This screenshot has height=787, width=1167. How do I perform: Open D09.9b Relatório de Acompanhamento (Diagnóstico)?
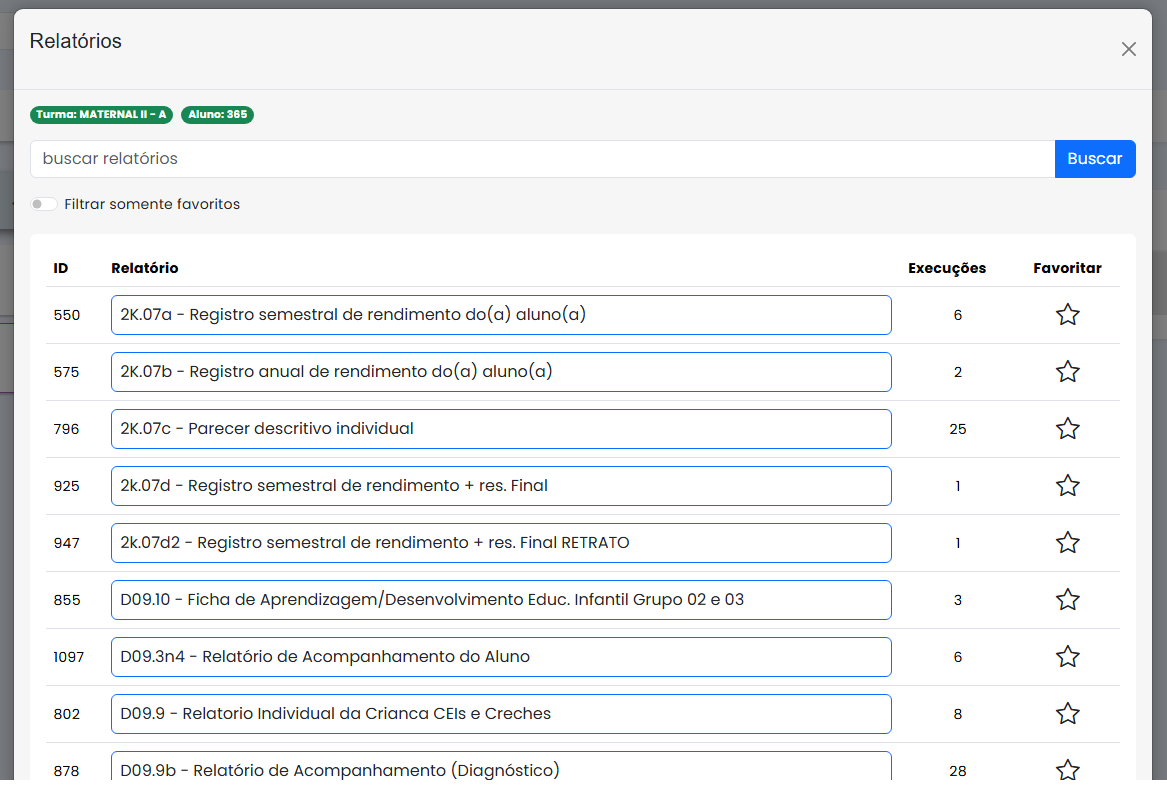[501, 767]
